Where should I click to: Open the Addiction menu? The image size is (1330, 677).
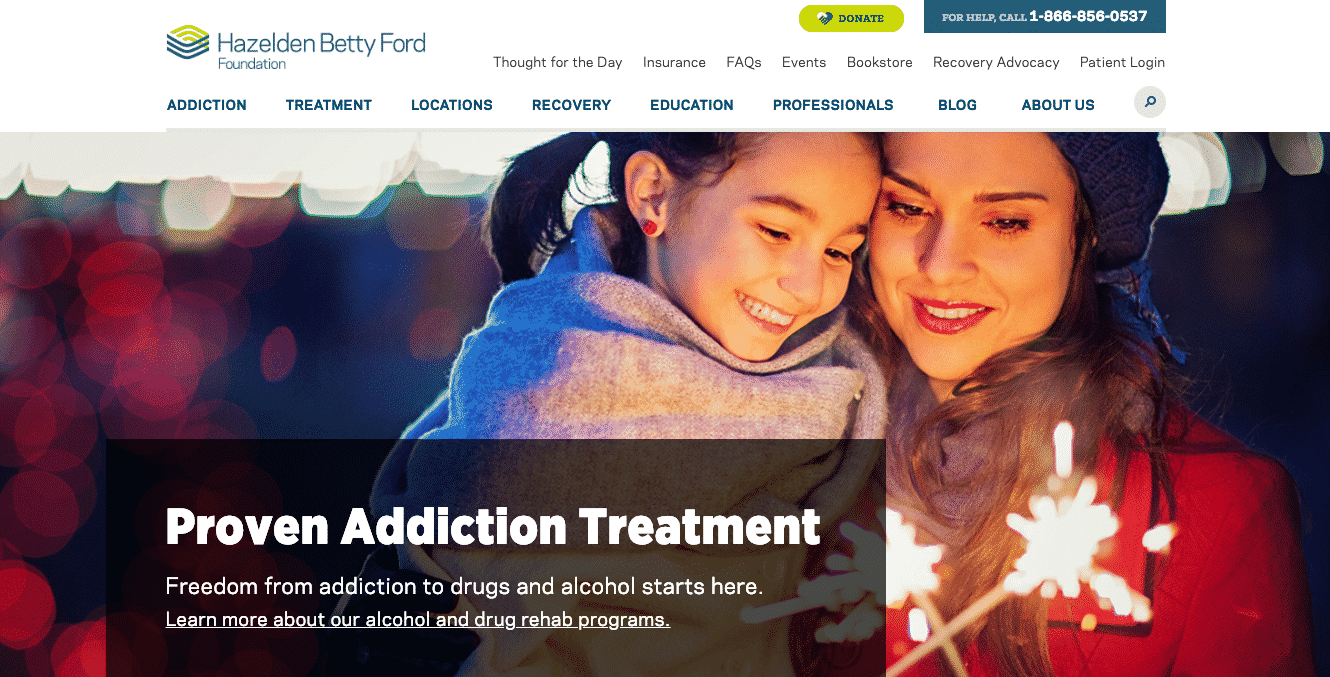coord(207,105)
